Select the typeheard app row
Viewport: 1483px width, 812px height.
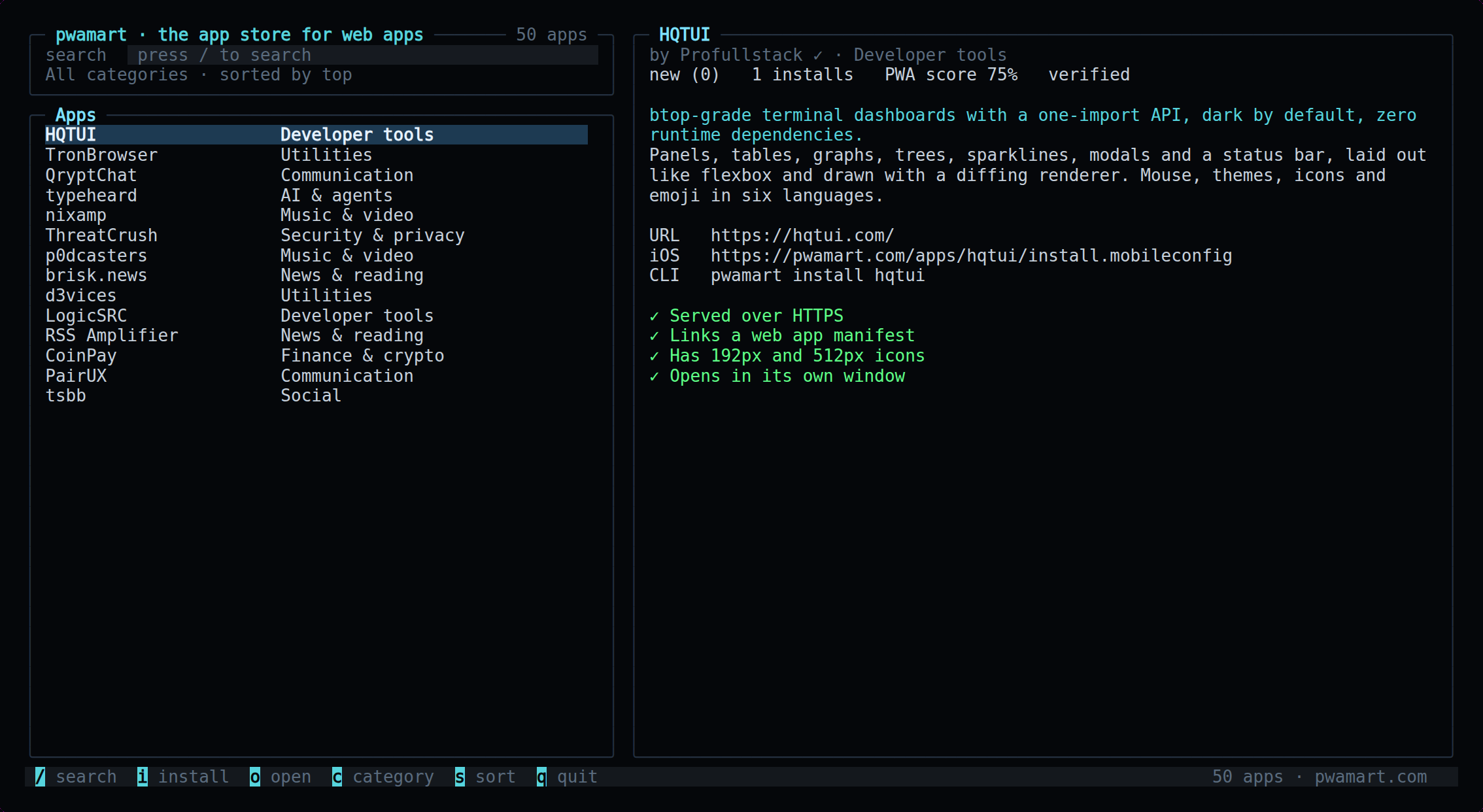[x=316, y=195]
